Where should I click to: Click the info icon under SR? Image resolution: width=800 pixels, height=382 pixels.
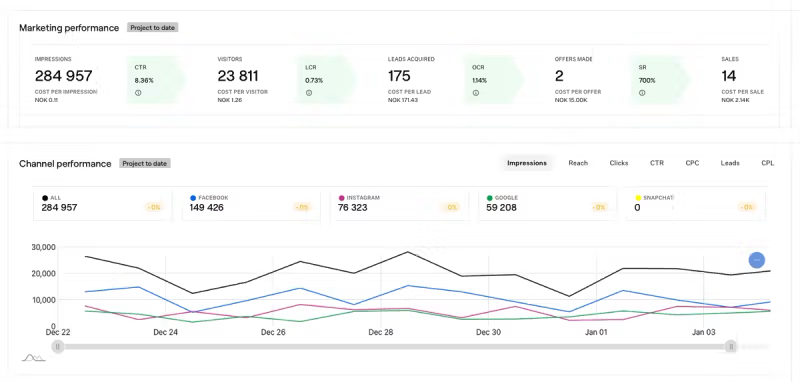click(642, 93)
